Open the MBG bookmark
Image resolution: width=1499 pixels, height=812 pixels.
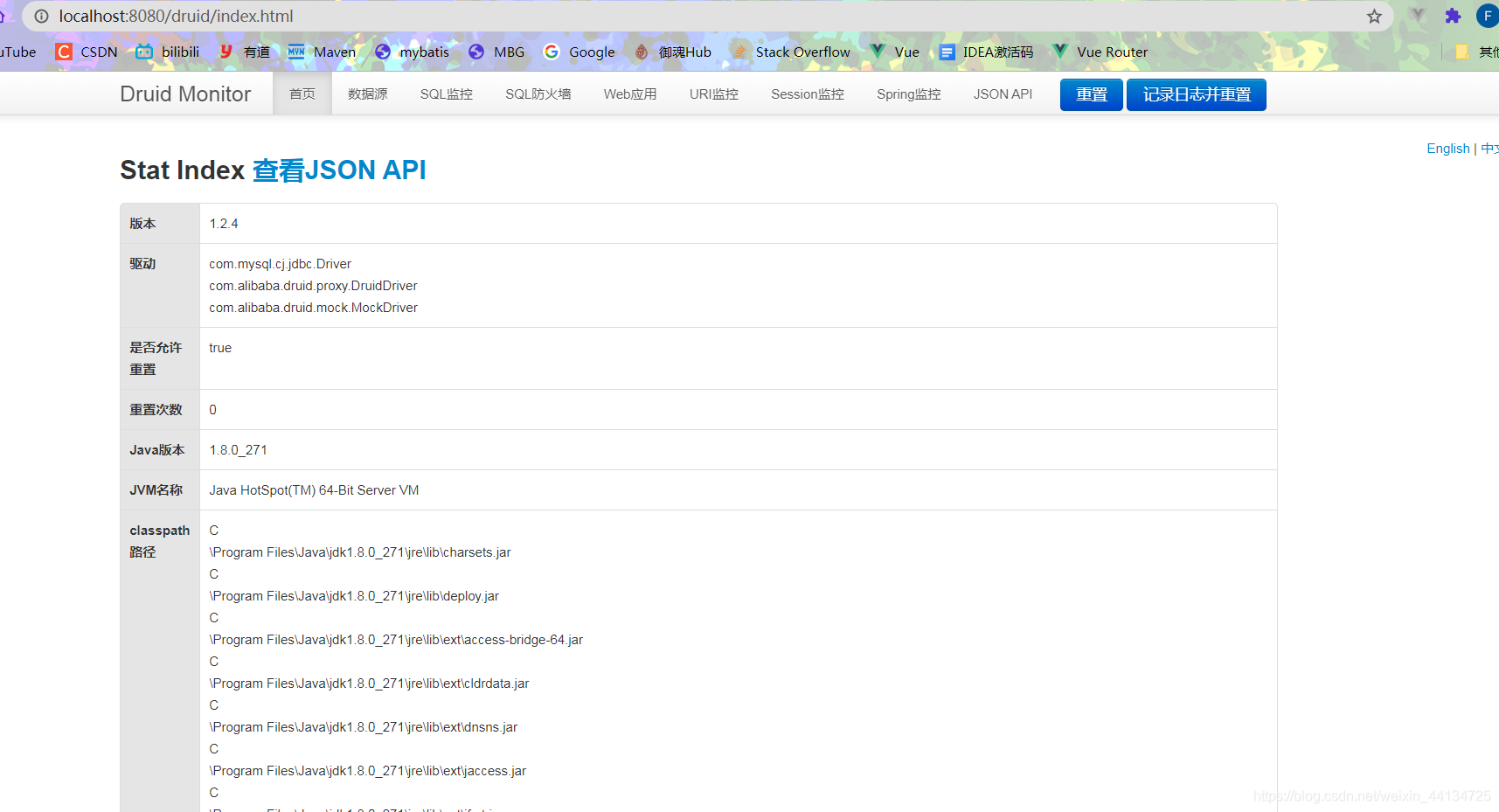[x=496, y=52]
